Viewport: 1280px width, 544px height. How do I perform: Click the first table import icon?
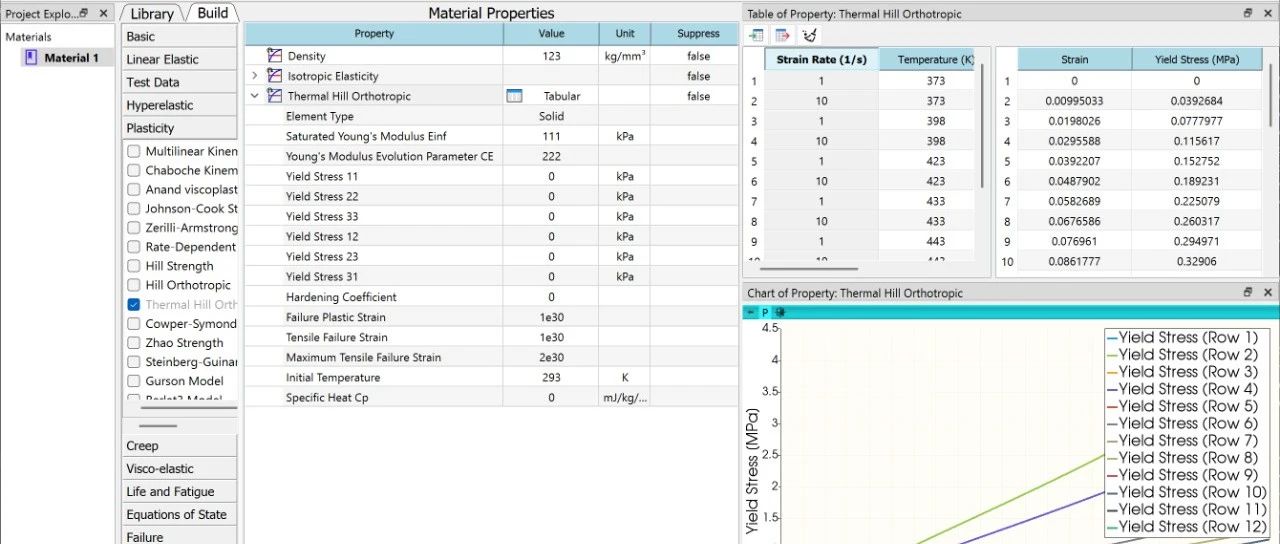click(756, 35)
